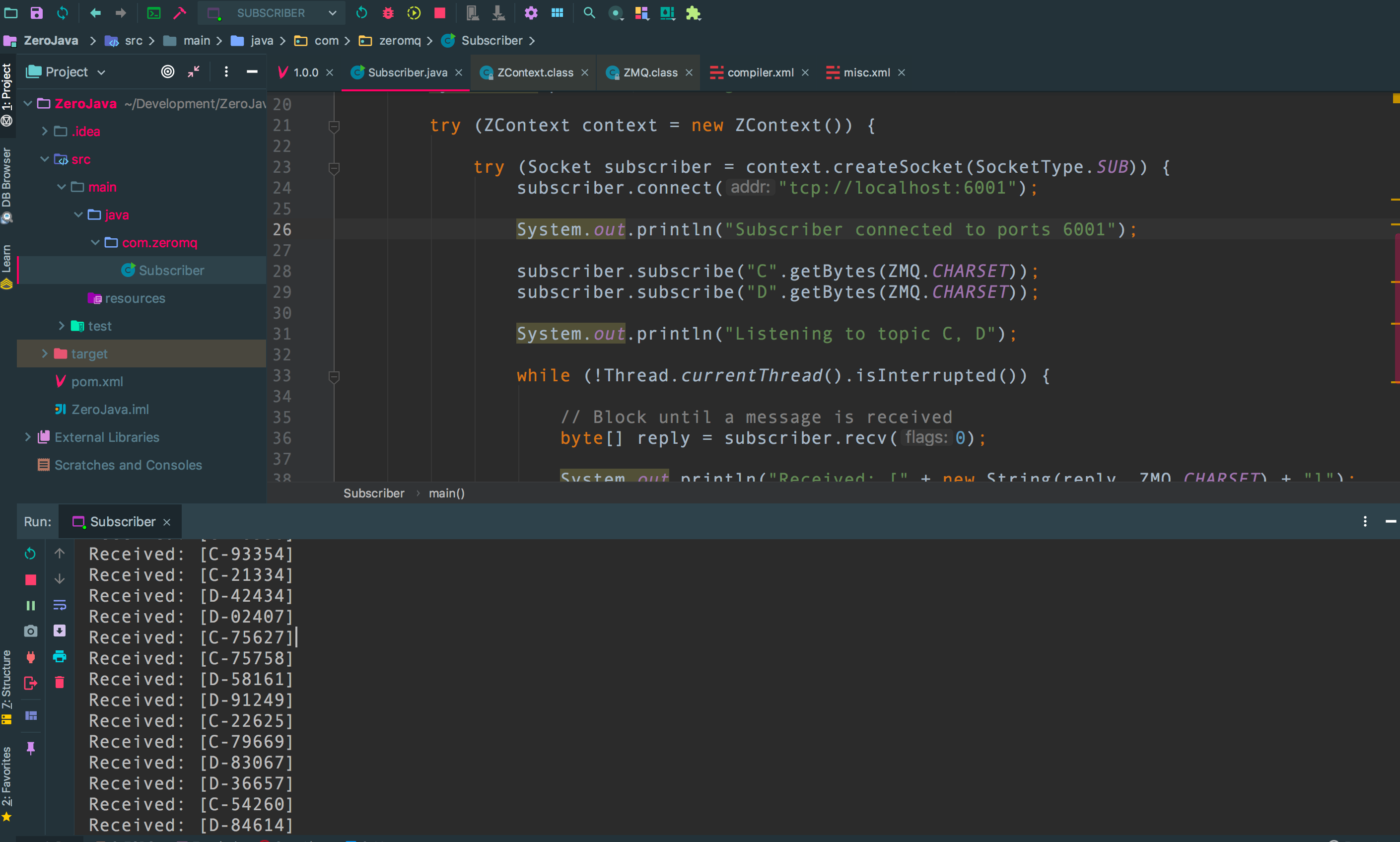Run Subscriber with Coverage
The width and height of the screenshot is (1400, 842).
pyautogui.click(x=414, y=12)
